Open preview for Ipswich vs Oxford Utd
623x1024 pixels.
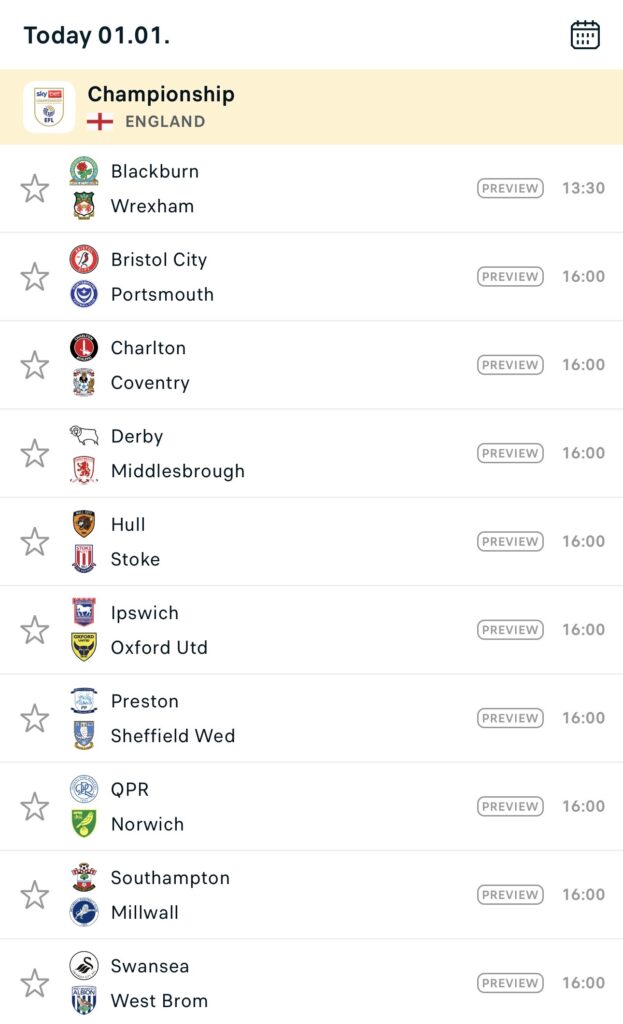coord(510,630)
